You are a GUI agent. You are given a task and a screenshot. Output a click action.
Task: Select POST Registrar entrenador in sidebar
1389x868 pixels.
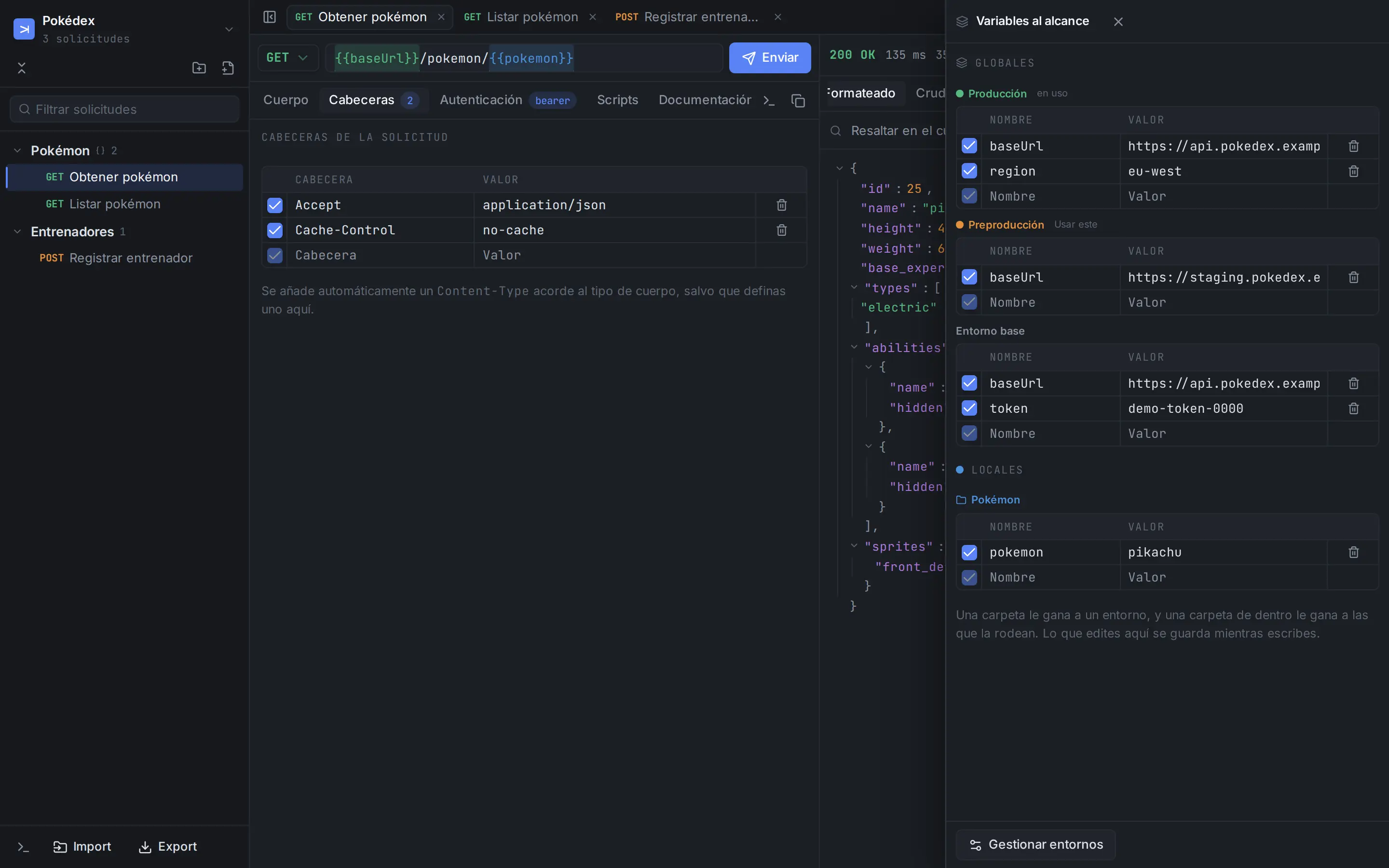coord(124,258)
